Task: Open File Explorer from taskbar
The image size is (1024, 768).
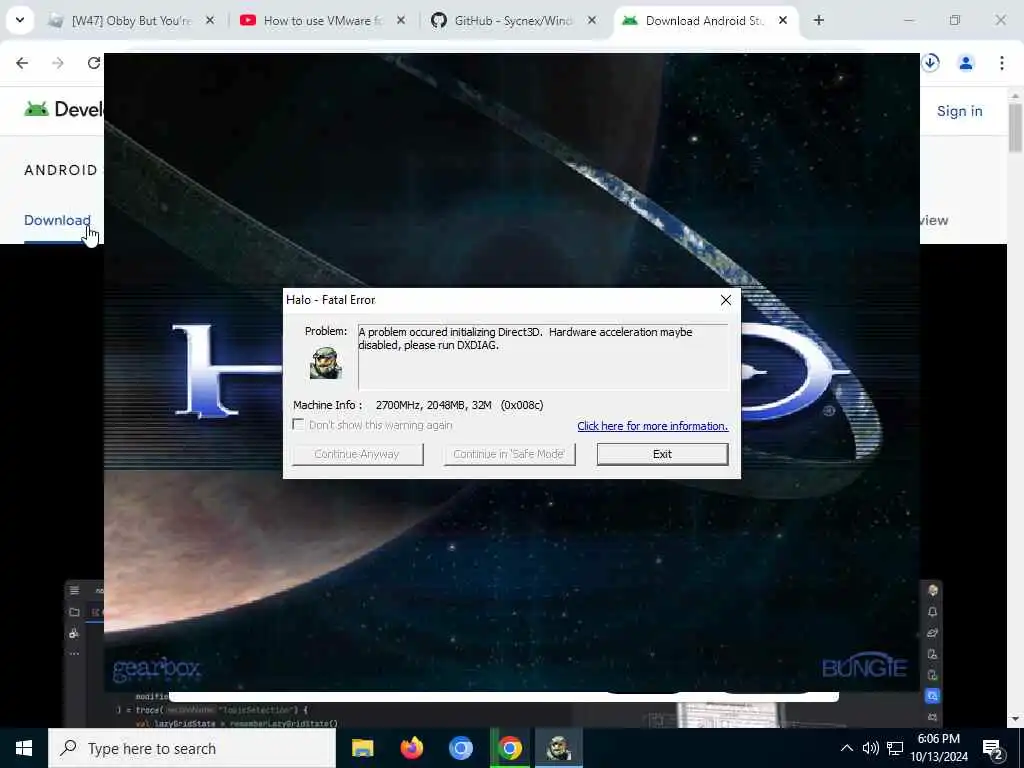Action: 362,748
